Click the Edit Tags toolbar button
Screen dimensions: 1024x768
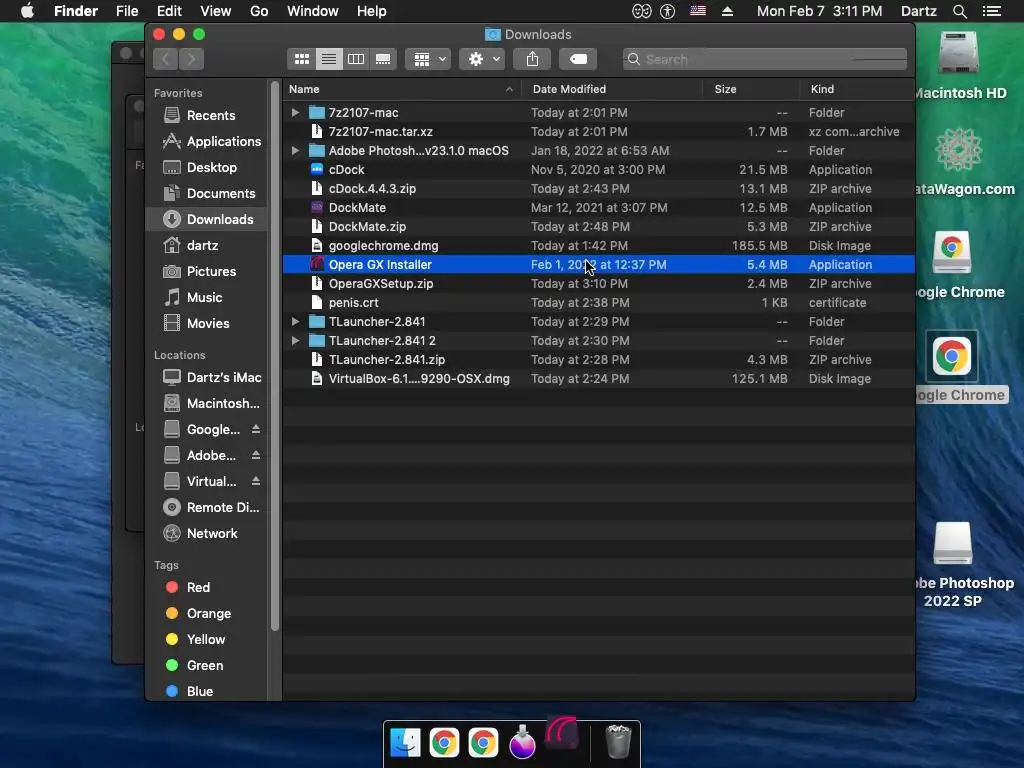tap(578, 59)
